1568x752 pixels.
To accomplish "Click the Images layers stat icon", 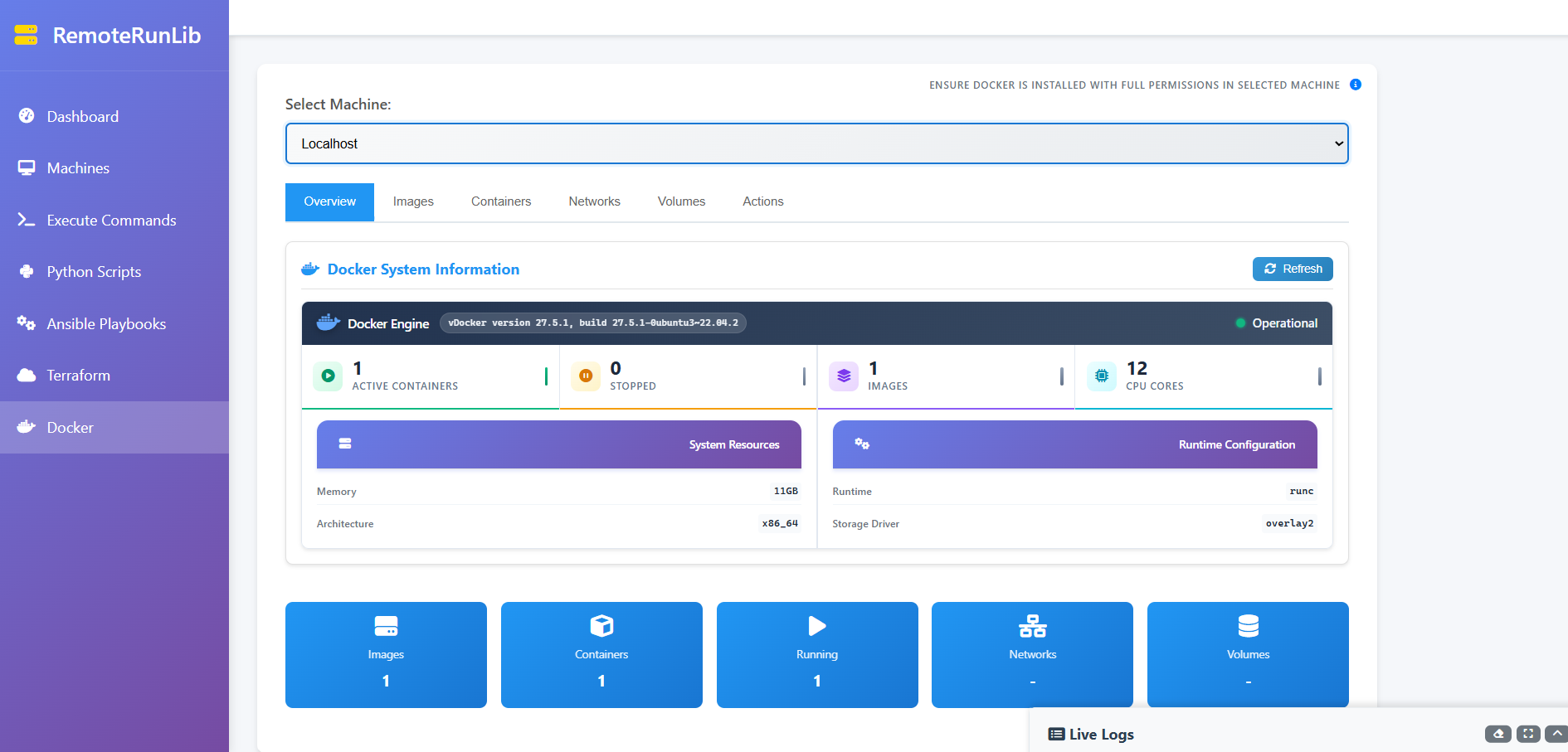I will click(x=844, y=376).
